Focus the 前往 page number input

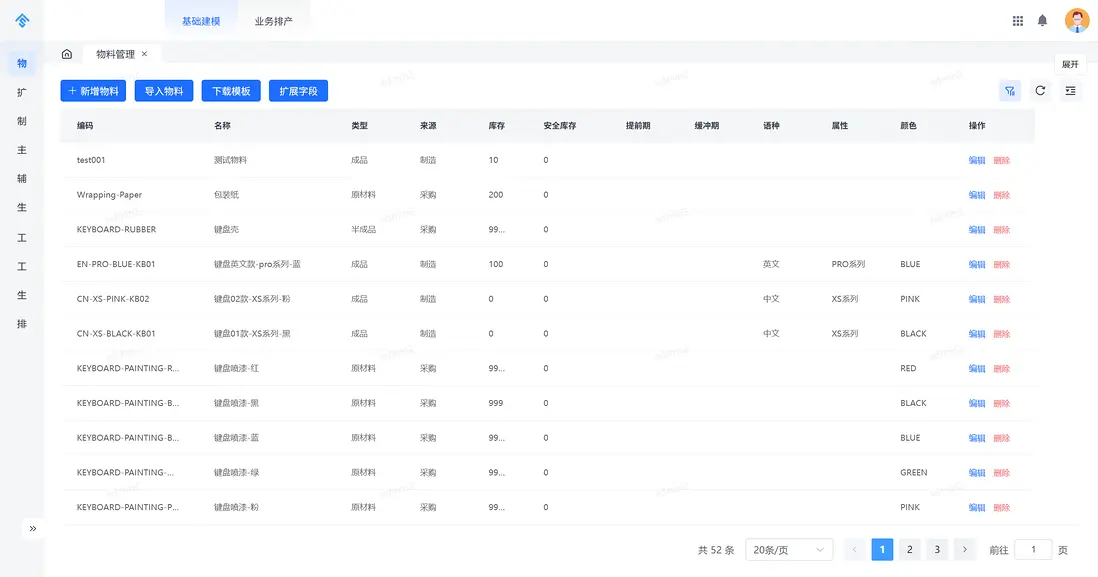click(x=1033, y=550)
